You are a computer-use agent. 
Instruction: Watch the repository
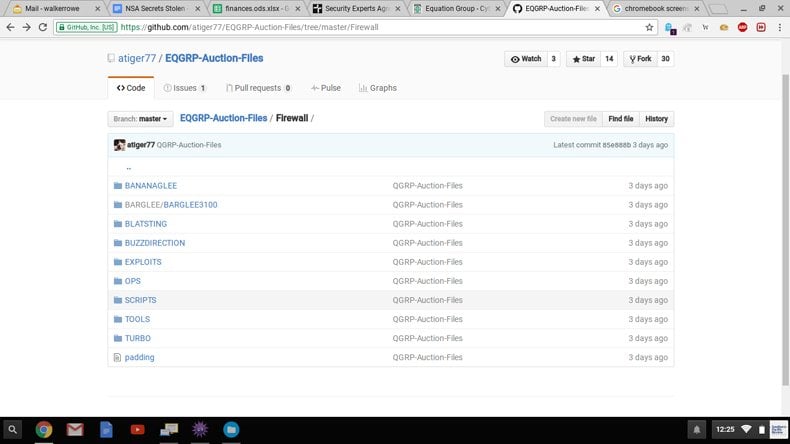(525, 59)
